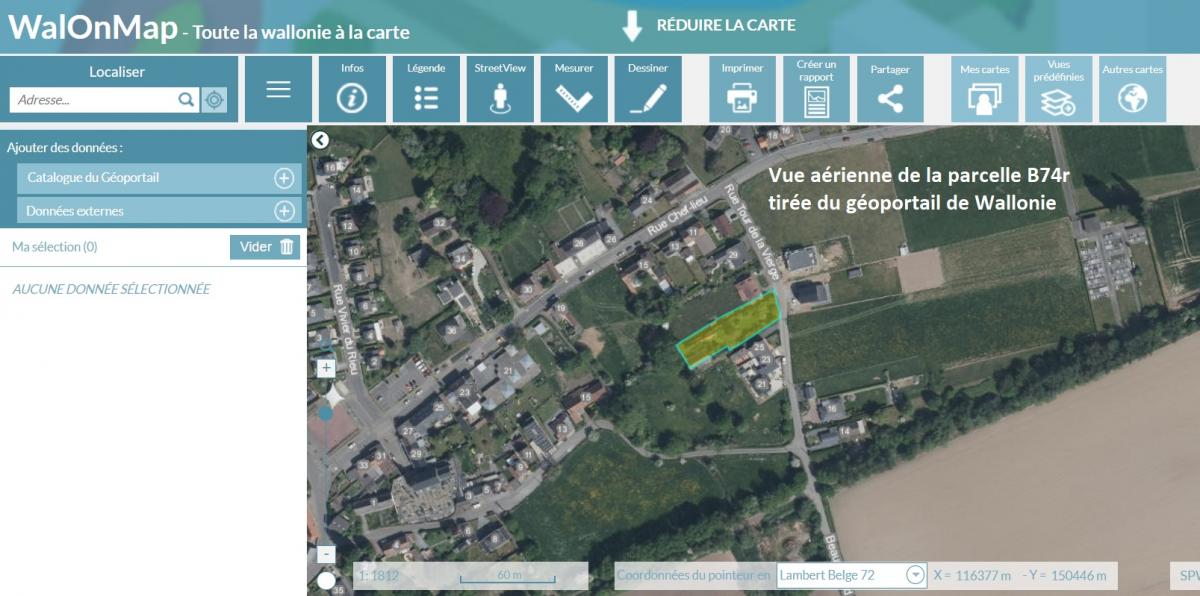Image resolution: width=1200 pixels, height=596 pixels.
Task: Expand Catalogue du Géoportail
Action: pyautogui.click(x=284, y=178)
